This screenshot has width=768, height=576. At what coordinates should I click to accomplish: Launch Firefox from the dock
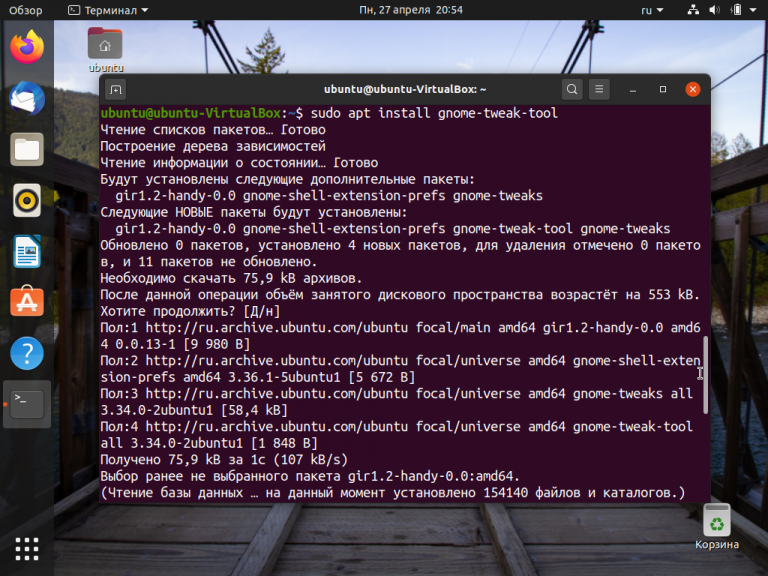pyautogui.click(x=27, y=47)
